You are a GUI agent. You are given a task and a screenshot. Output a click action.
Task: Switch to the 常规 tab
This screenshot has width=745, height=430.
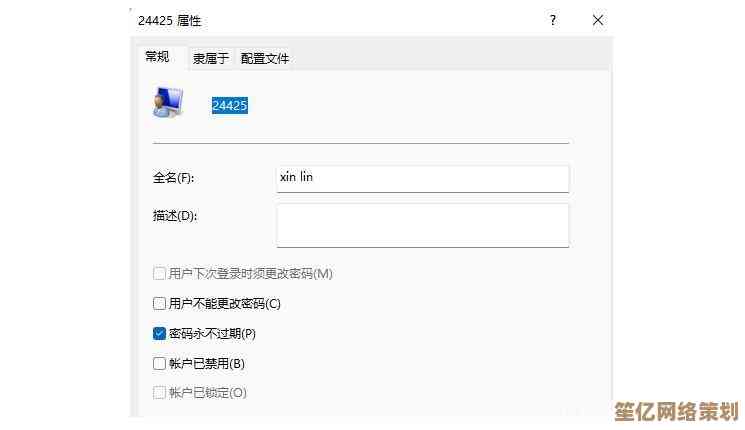(x=157, y=57)
